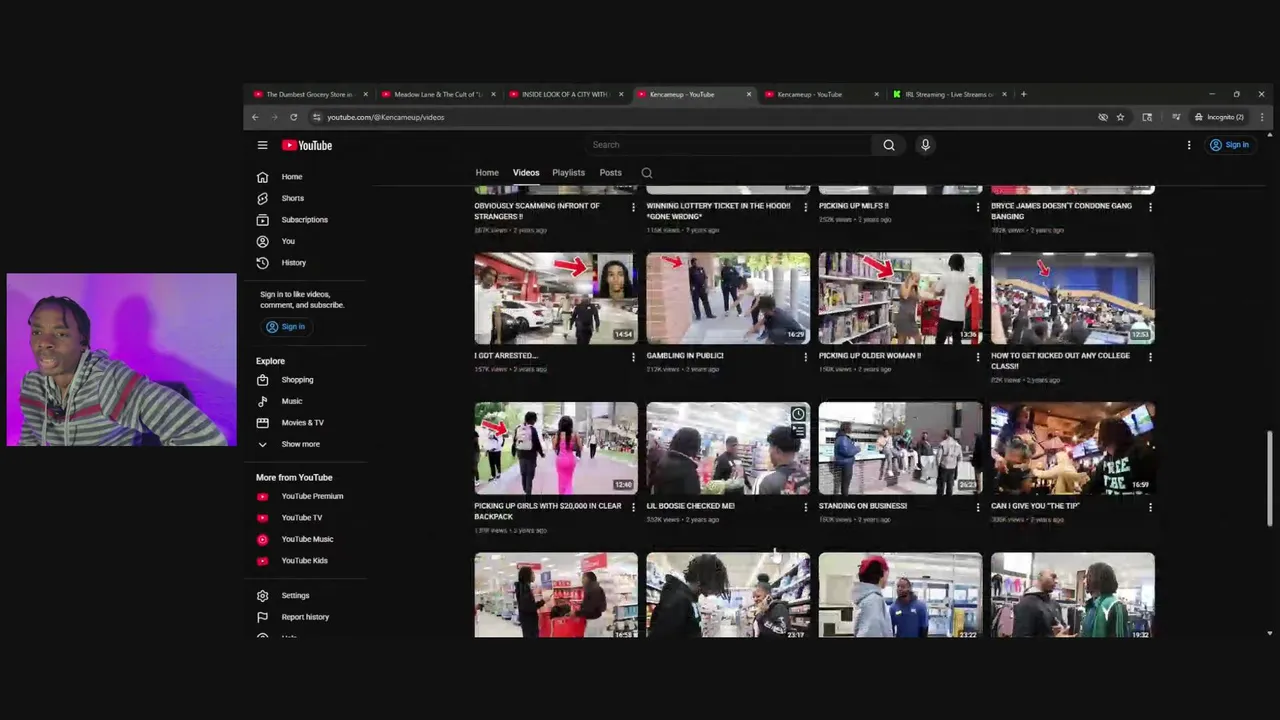
Task: Open 'I GOT ARRESTED...' video thumbnail
Action: click(x=556, y=298)
